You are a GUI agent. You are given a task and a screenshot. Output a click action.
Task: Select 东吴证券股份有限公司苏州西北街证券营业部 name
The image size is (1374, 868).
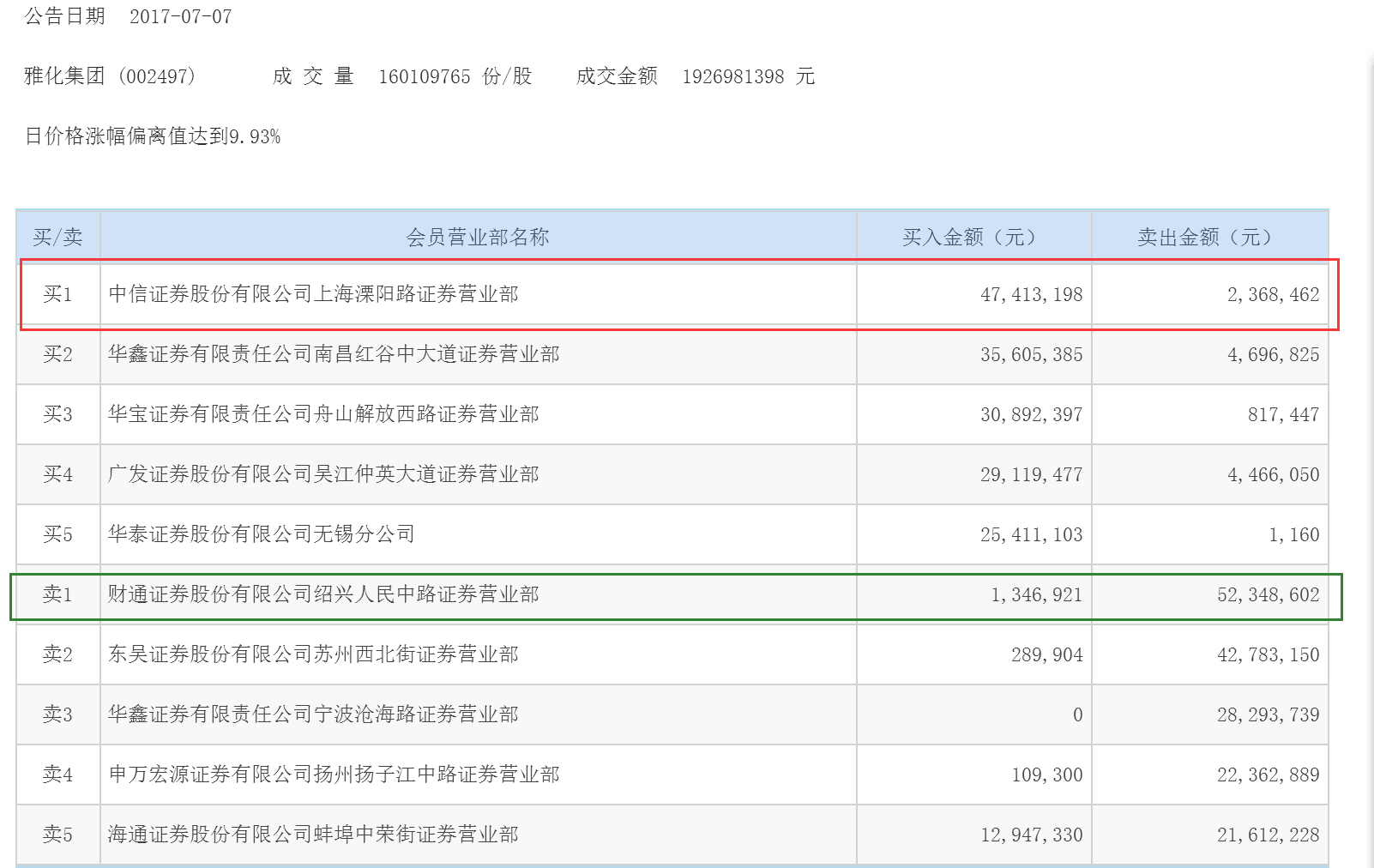coord(313,654)
